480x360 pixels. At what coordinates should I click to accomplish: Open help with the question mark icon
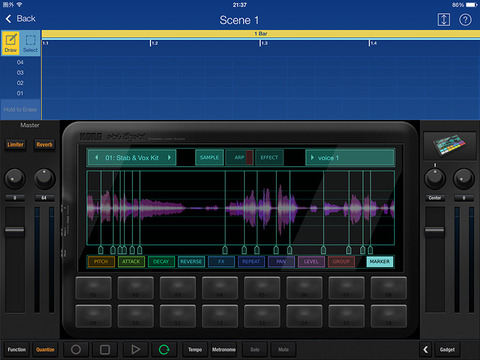[x=465, y=20]
